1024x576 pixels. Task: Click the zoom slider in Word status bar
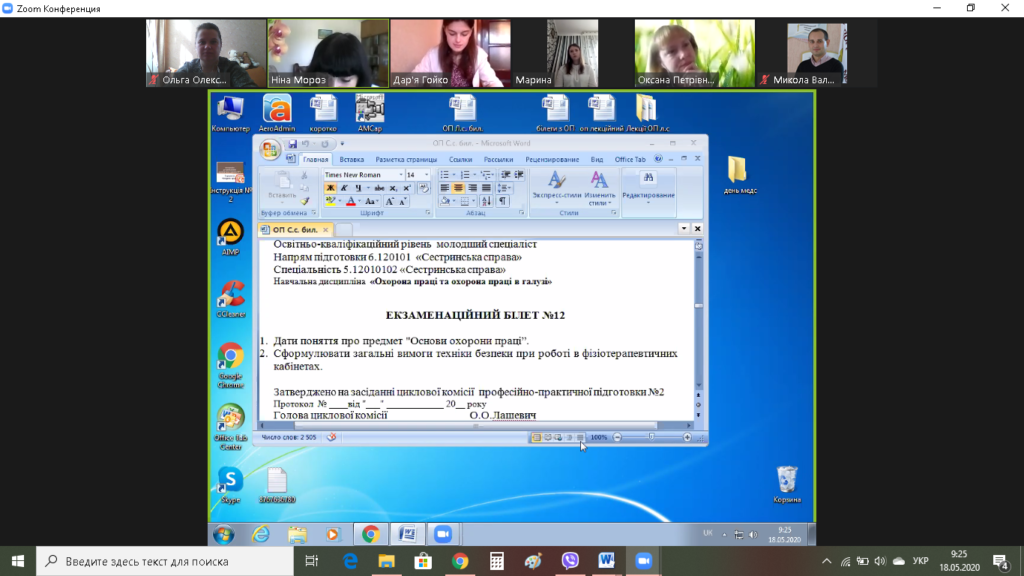651,438
